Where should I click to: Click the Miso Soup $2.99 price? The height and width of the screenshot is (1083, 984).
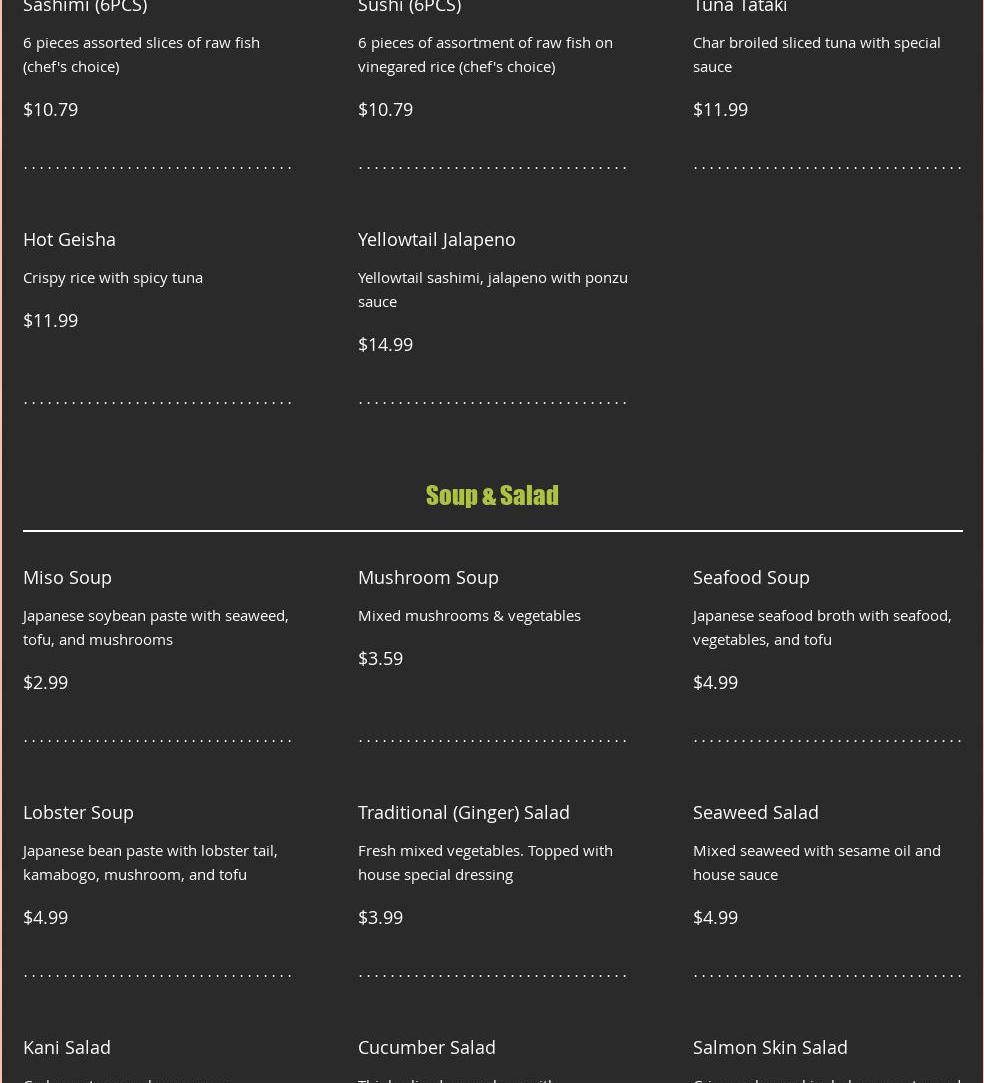click(46, 682)
